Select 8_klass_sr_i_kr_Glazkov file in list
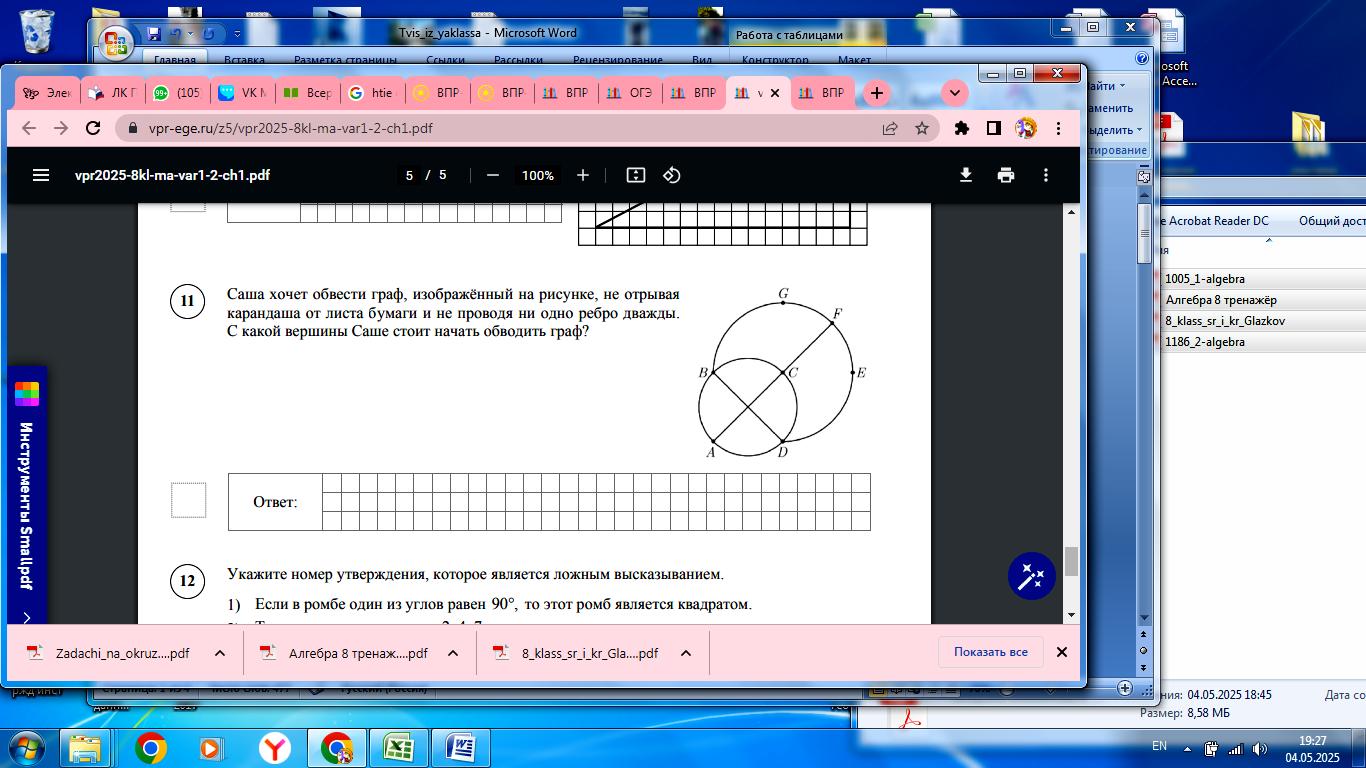The width and height of the screenshot is (1366, 768). coord(1225,321)
